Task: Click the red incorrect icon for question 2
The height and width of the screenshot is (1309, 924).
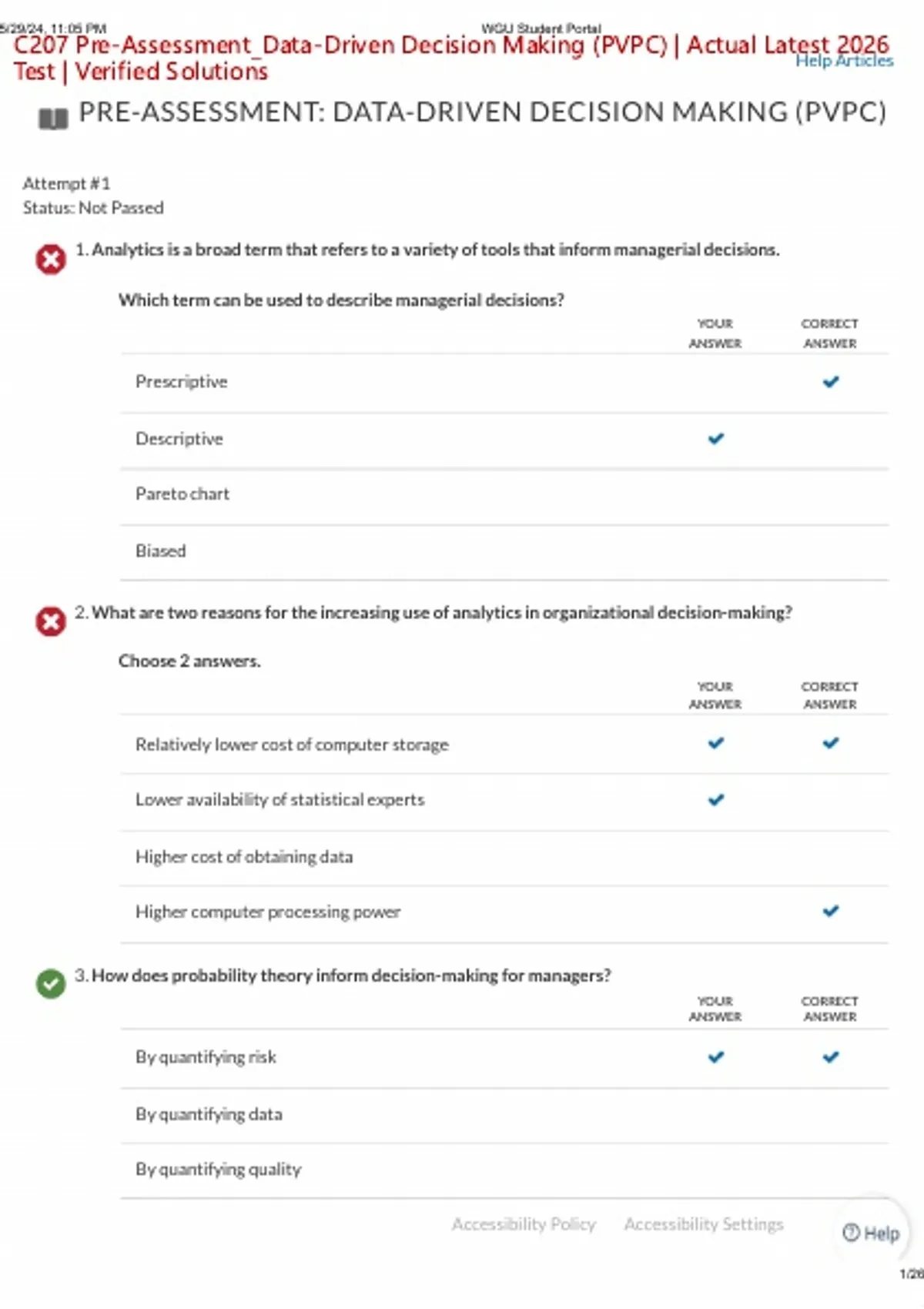Action: [51, 621]
